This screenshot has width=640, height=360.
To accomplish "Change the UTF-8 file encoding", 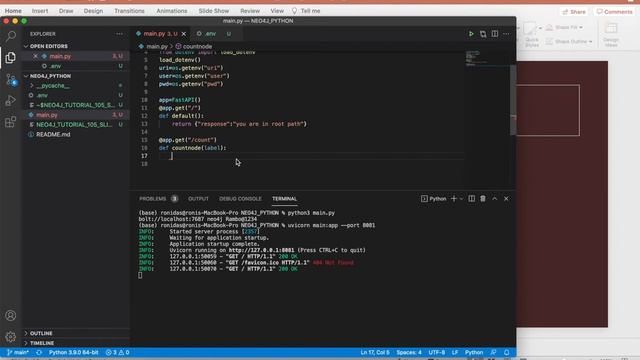I will (437, 352).
